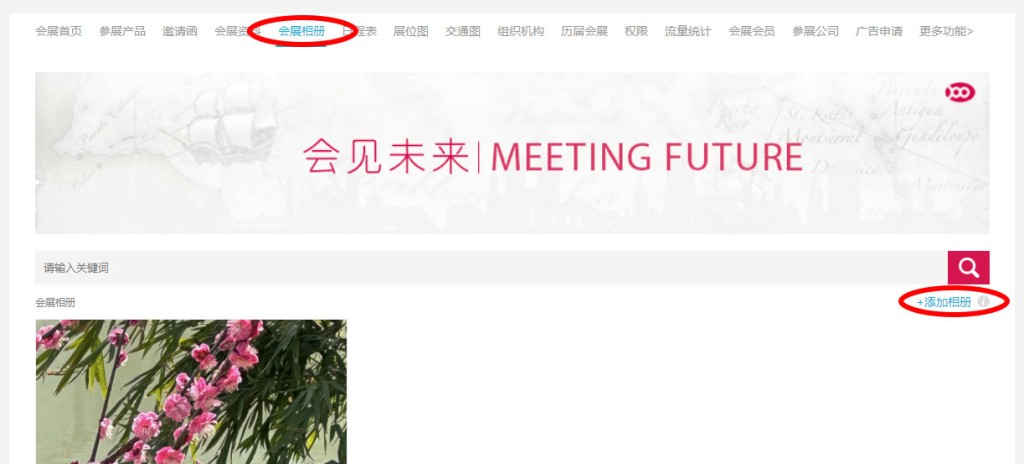Screen dimensions: 1024x464
Task: Click the magnifier search button
Action: (968, 267)
